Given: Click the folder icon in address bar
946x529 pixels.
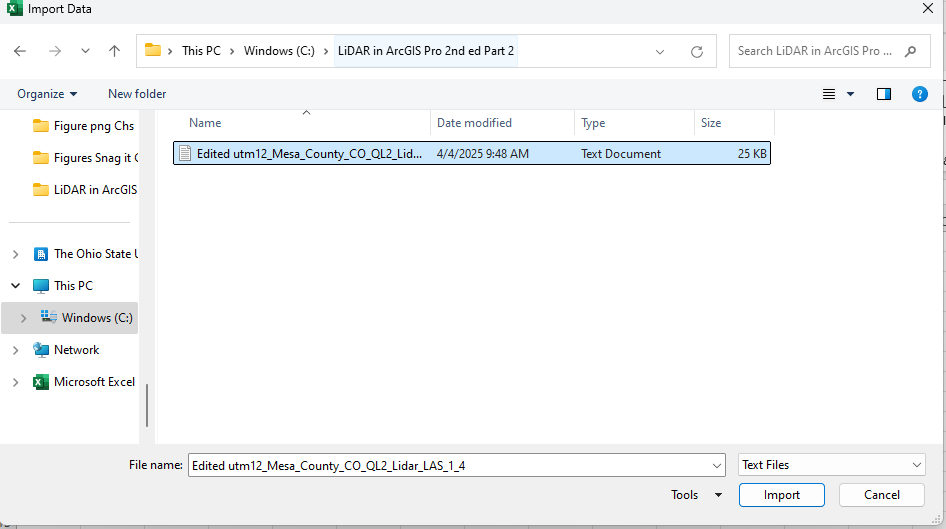Looking at the screenshot, I should point(153,50).
